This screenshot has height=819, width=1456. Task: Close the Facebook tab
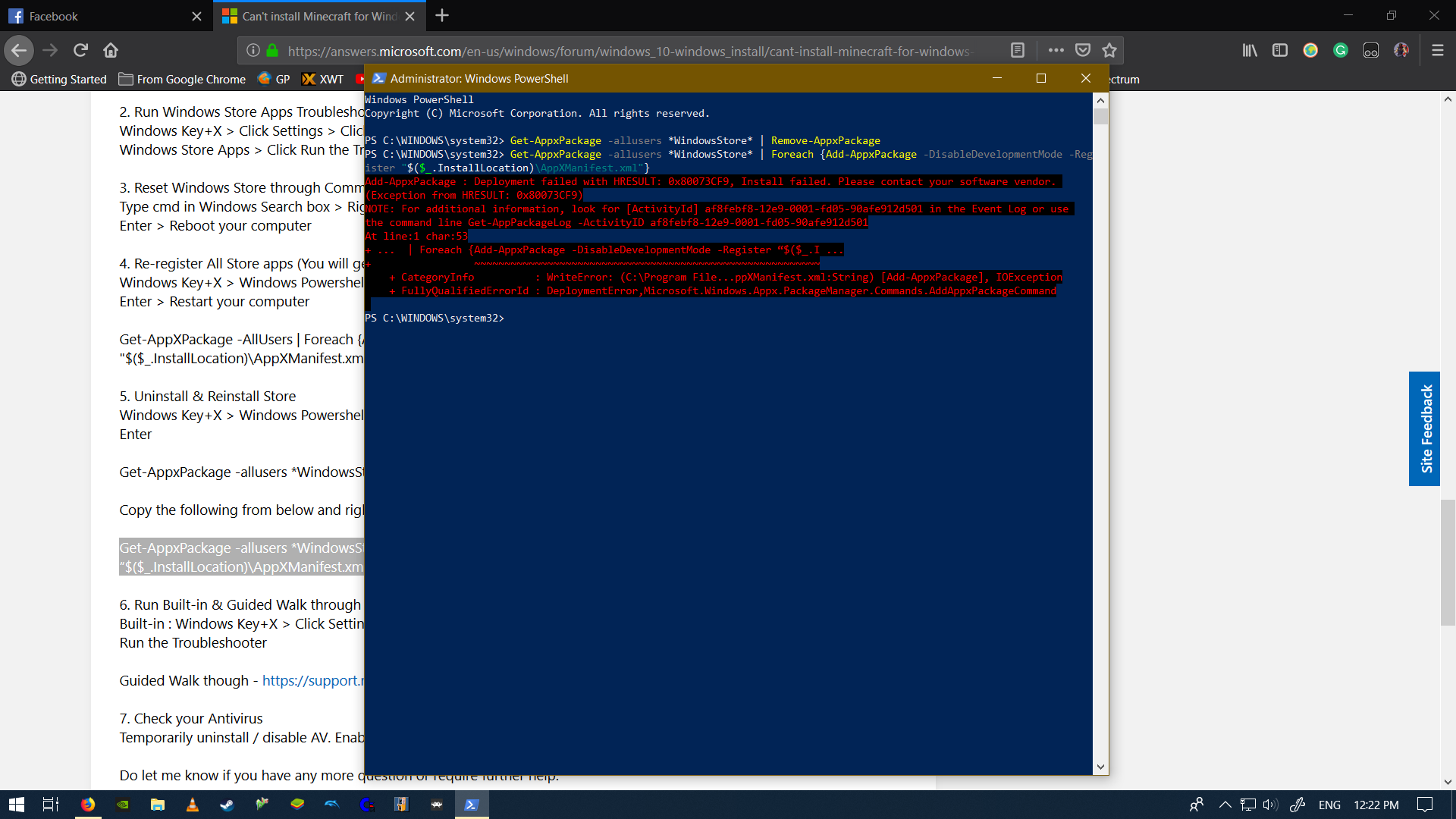coord(196,16)
